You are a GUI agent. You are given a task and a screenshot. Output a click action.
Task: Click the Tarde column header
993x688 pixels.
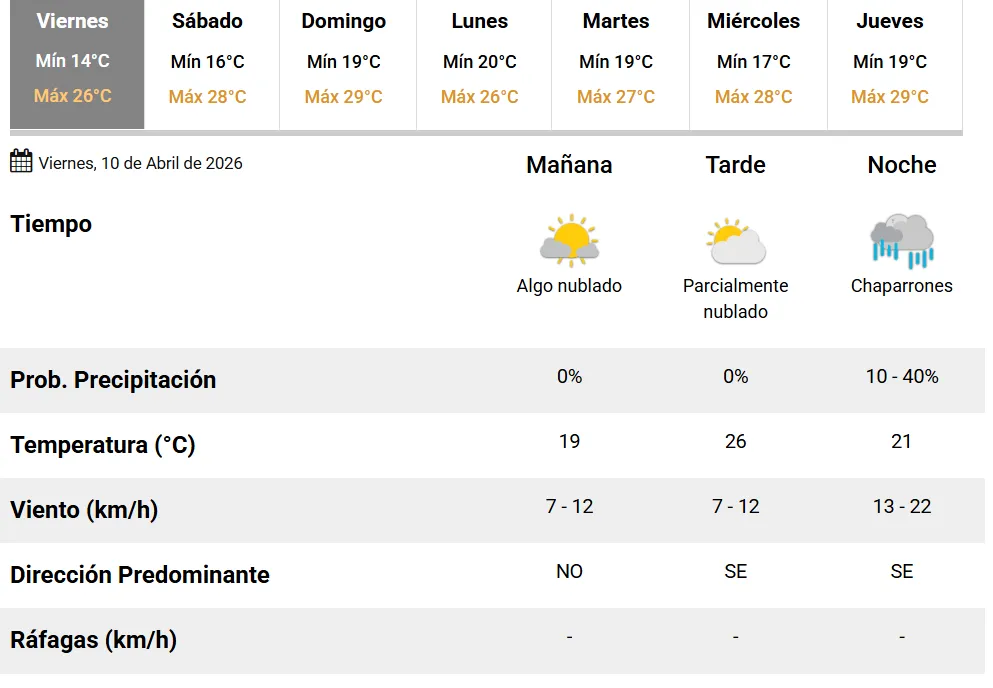tap(735, 165)
